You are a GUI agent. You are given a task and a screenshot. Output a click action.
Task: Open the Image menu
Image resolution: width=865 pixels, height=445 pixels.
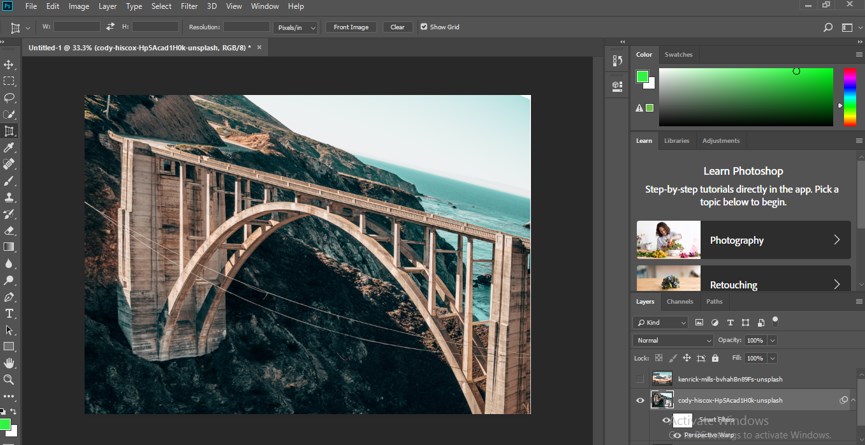tap(79, 6)
